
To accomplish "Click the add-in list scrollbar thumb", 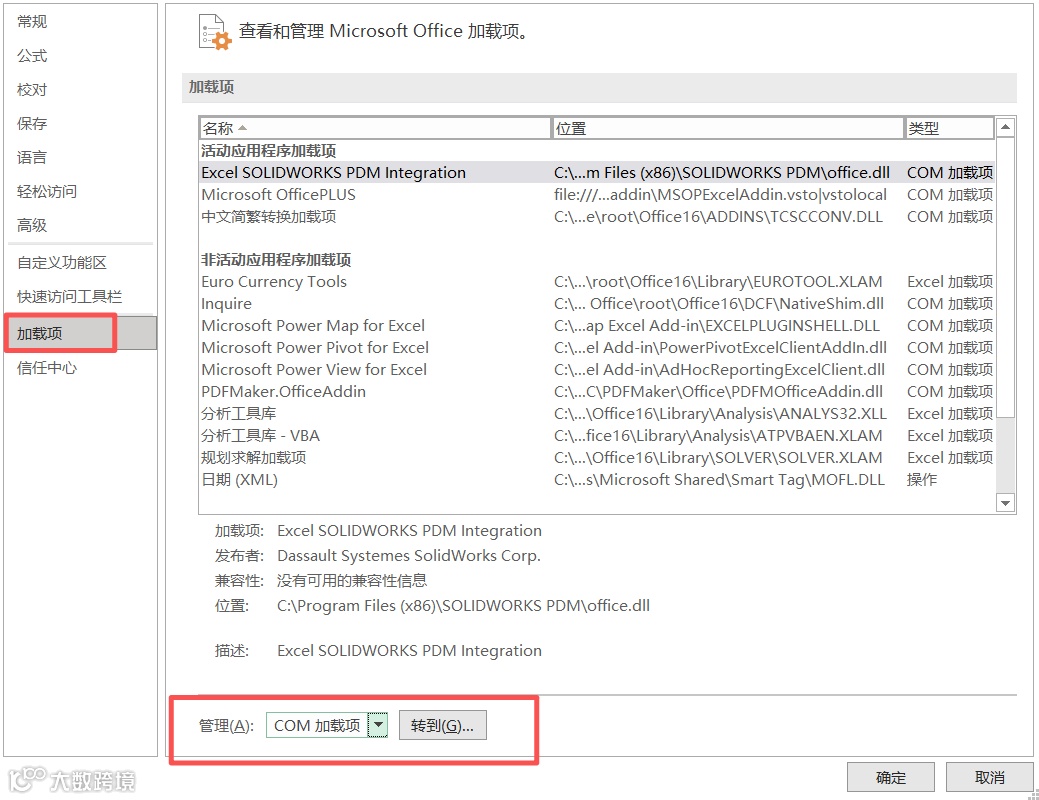I will coord(1005,277).
